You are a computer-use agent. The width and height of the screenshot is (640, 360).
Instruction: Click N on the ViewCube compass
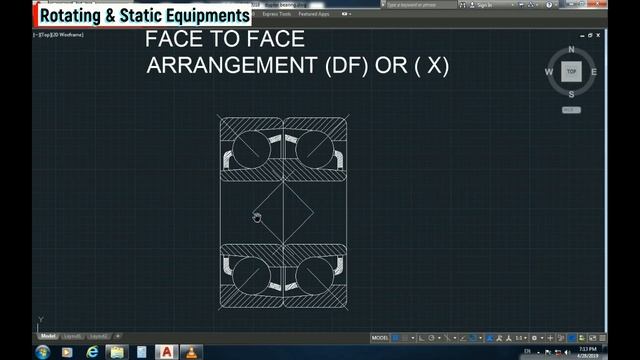click(571, 49)
